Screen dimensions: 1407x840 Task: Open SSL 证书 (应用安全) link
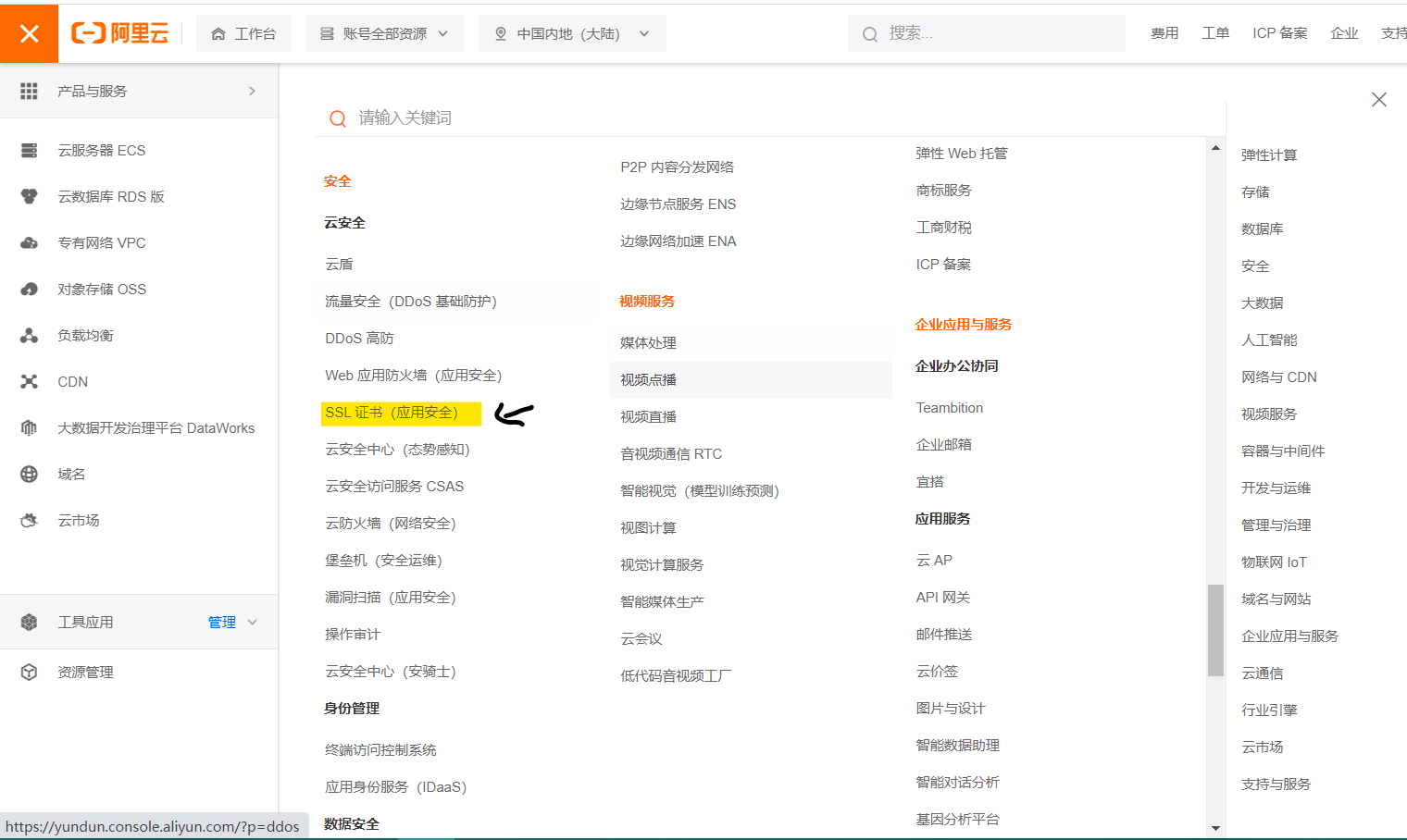(392, 413)
